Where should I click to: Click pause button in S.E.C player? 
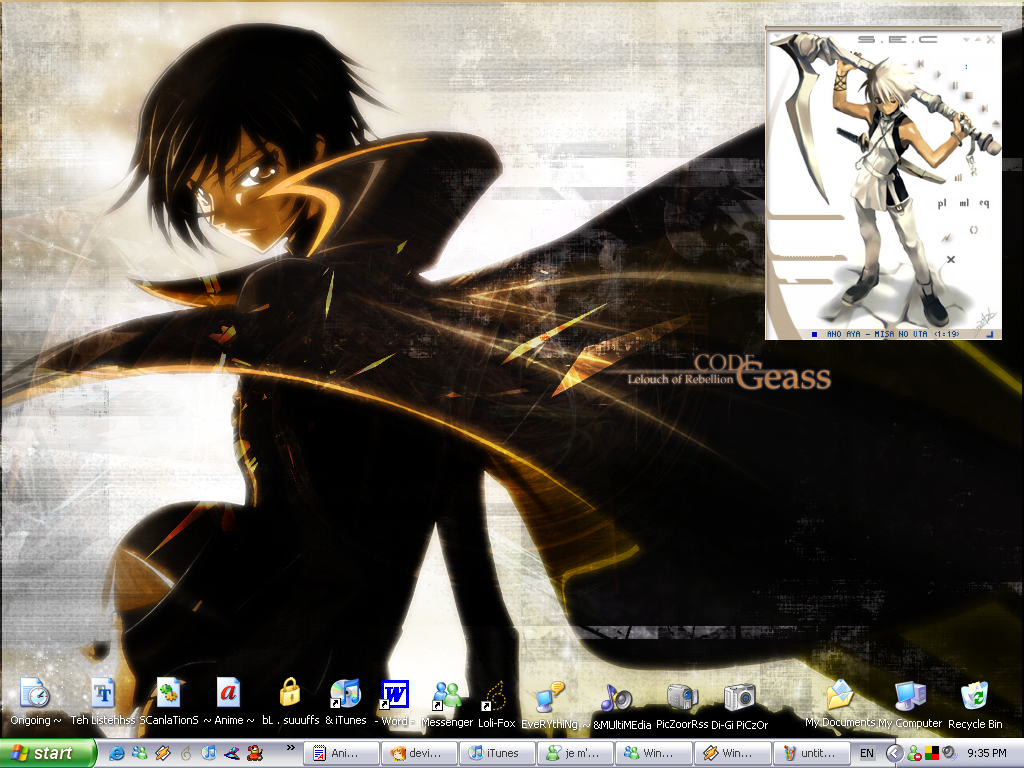point(955,86)
